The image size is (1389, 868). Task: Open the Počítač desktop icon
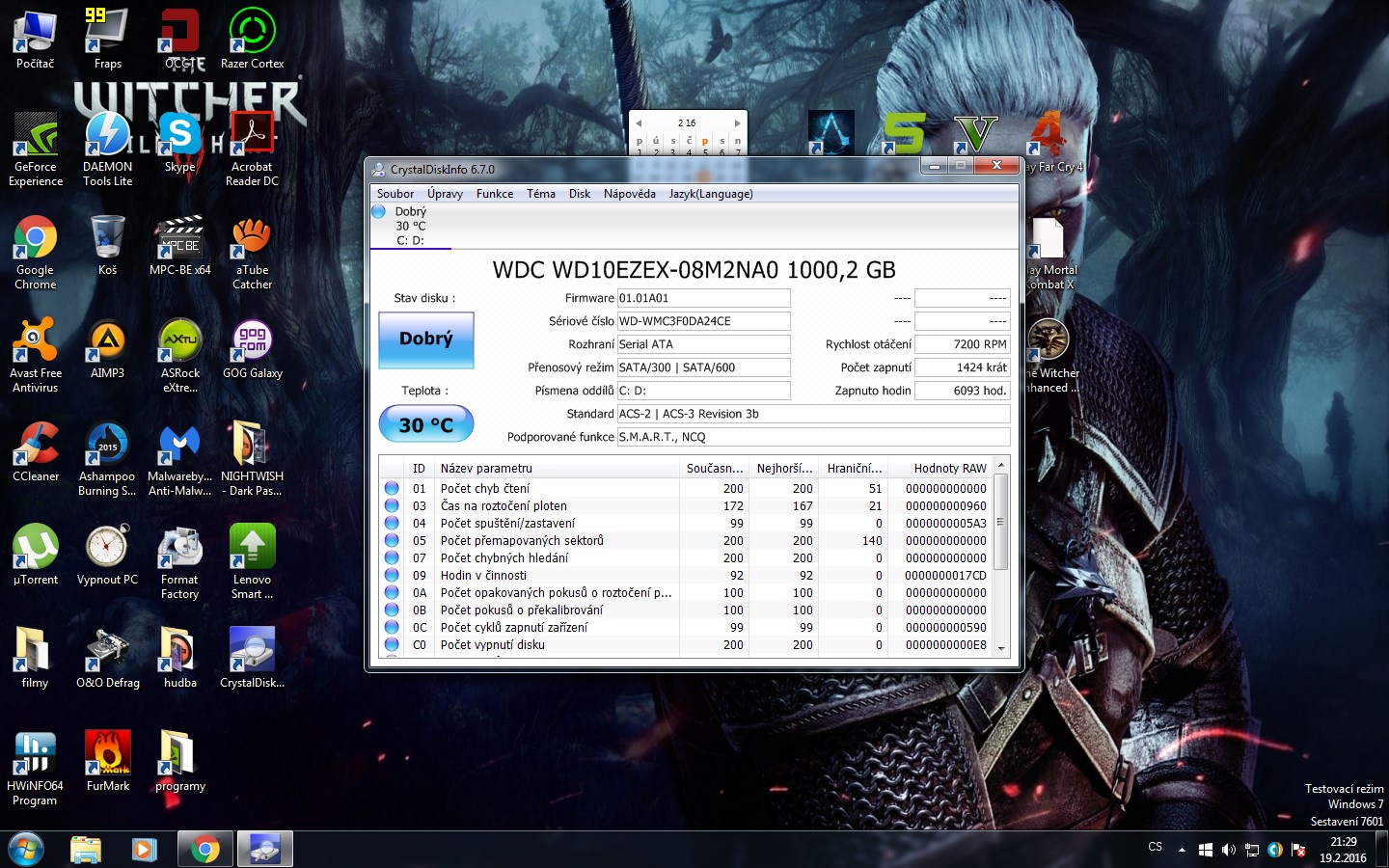[36, 40]
